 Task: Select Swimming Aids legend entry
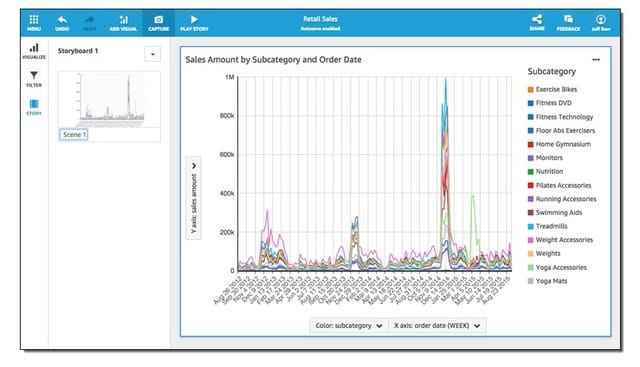[555, 213]
